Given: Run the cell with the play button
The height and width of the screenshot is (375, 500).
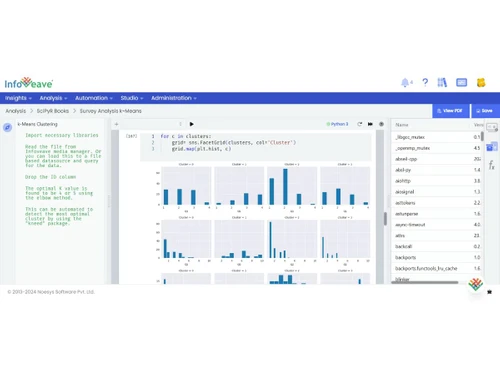Looking at the screenshot, I should tap(192, 124).
